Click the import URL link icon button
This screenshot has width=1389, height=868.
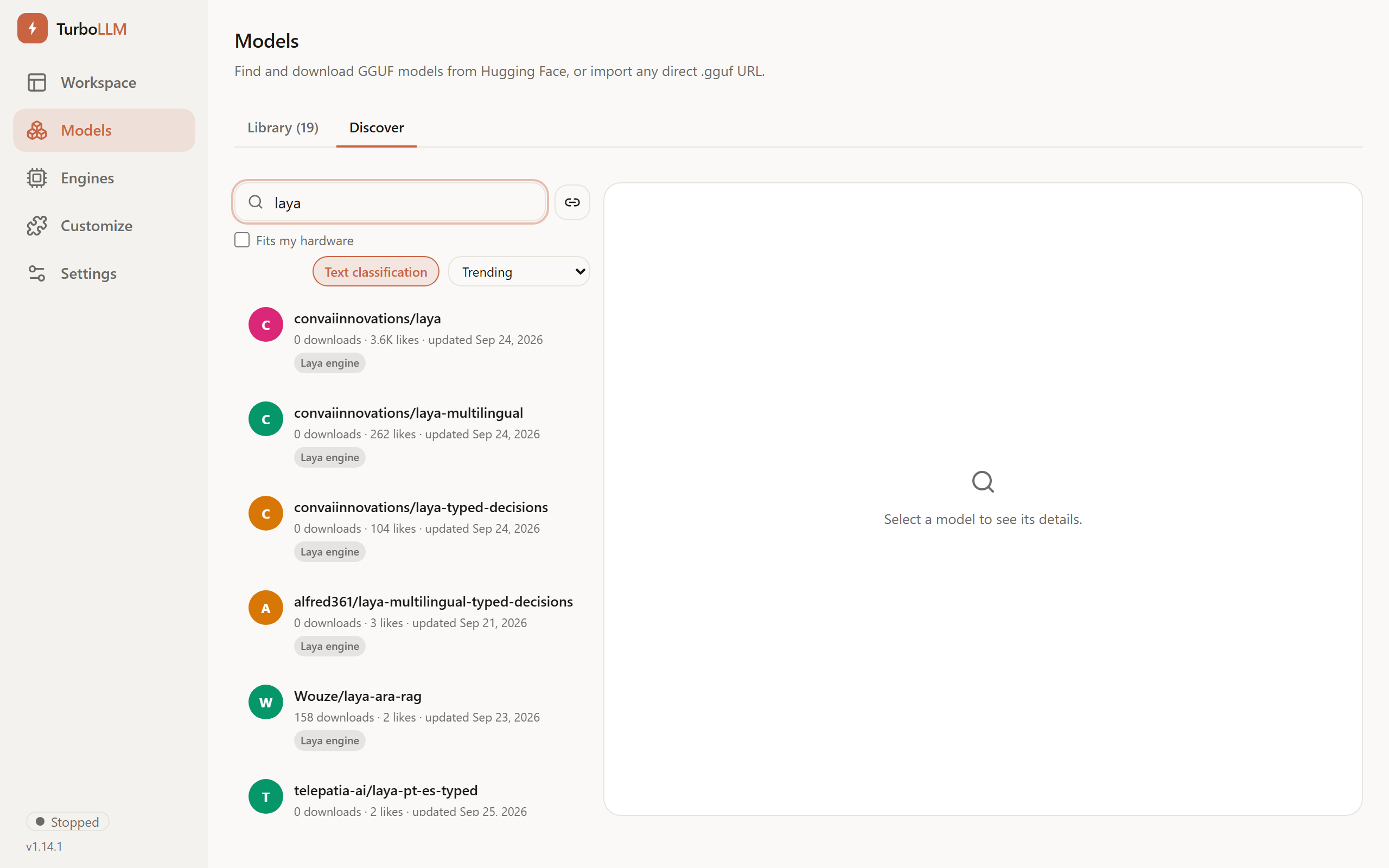pyautogui.click(x=572, y=202)
